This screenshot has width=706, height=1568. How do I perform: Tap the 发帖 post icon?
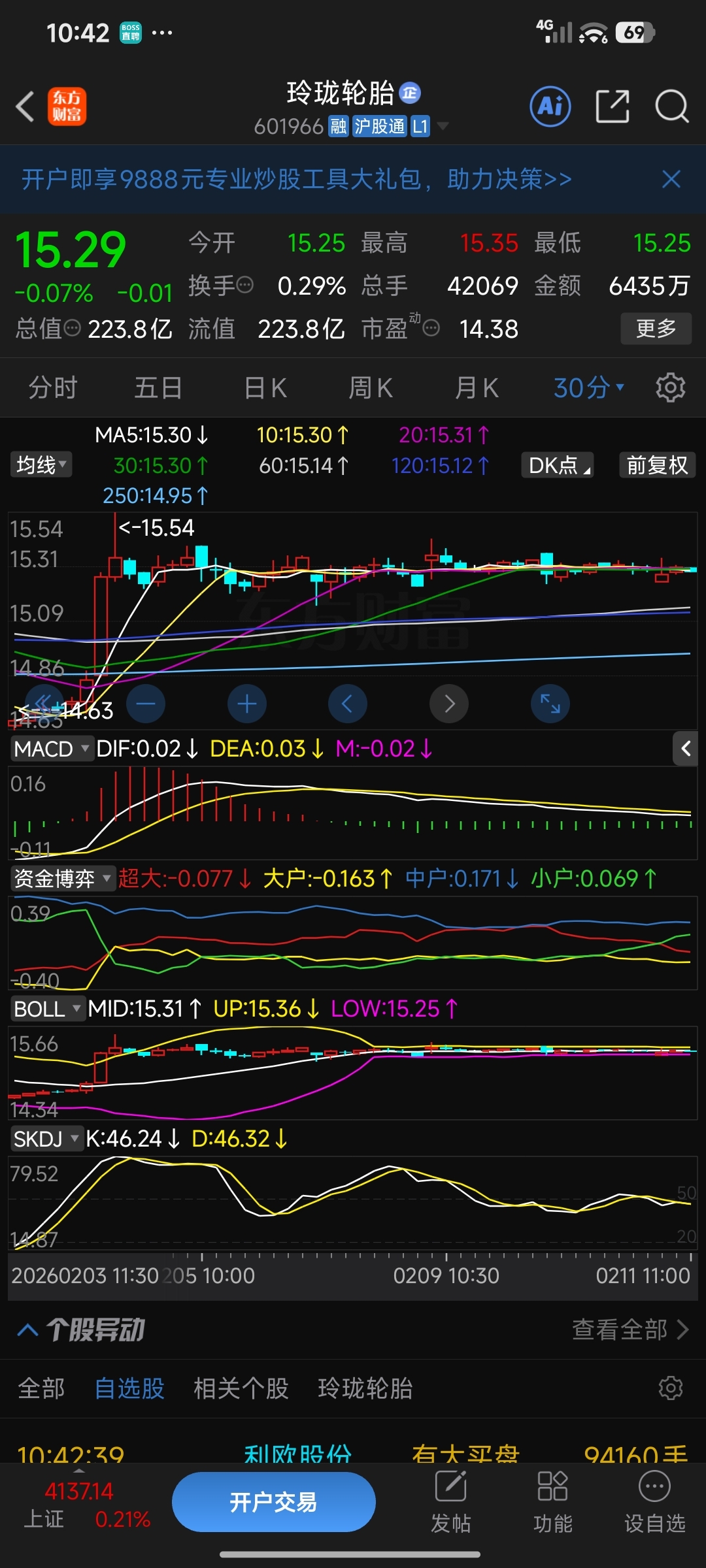[x=450, y=1502]
